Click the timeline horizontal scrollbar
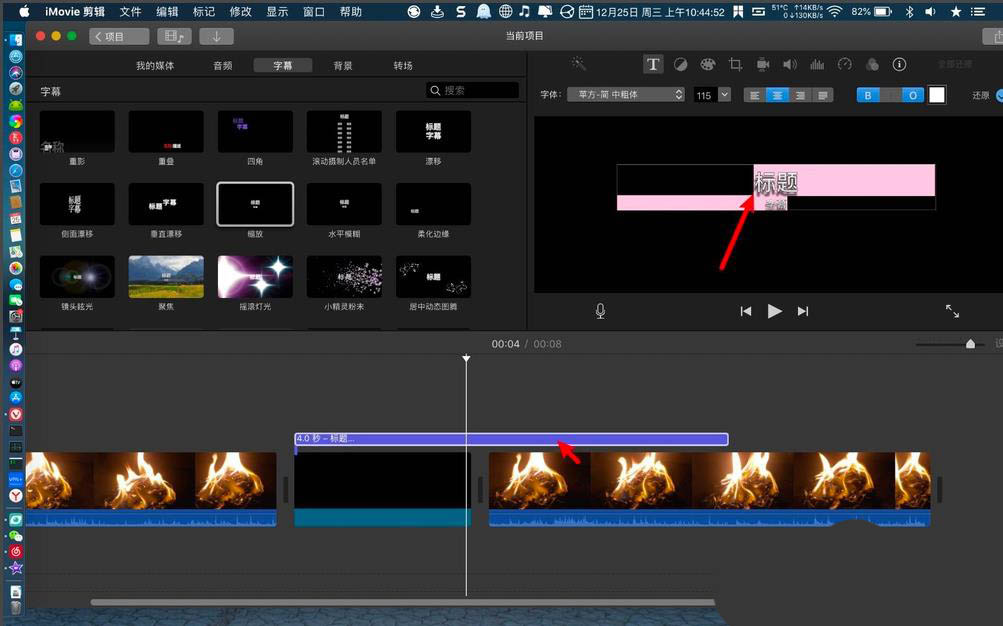Viewport: 1003px width, 626px height. point(402,602)
